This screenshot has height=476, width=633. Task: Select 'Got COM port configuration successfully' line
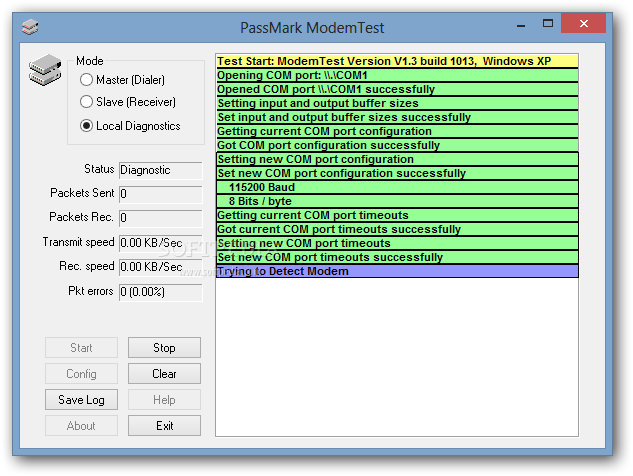click(397, 145)
